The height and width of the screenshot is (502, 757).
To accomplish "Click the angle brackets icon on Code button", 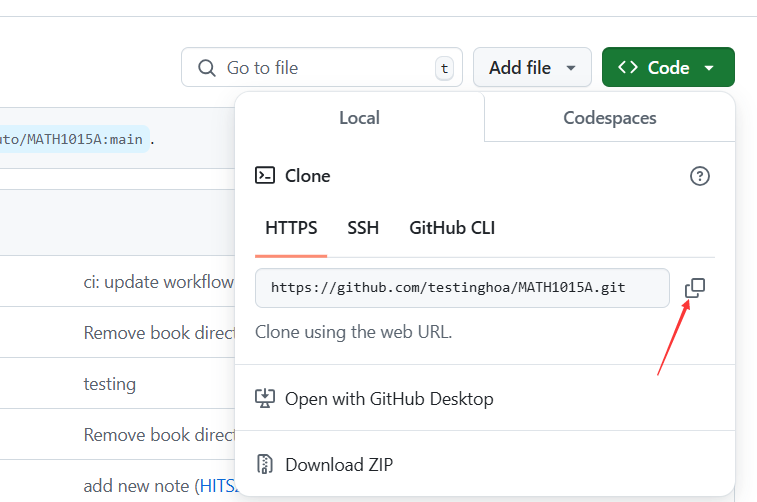I will (628, 68).
